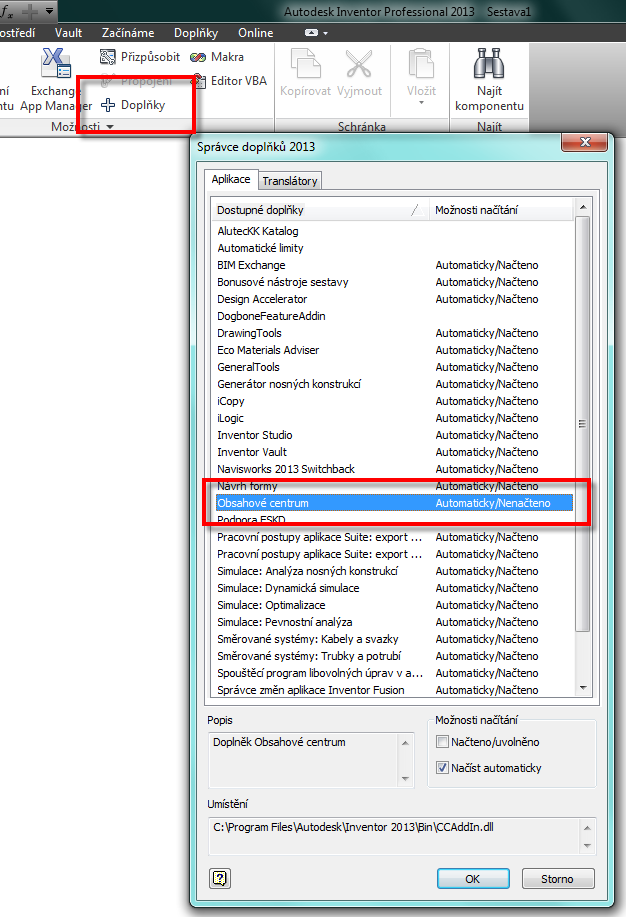
Task: Click the dialog help question icon
Action: tap(220, 878)
